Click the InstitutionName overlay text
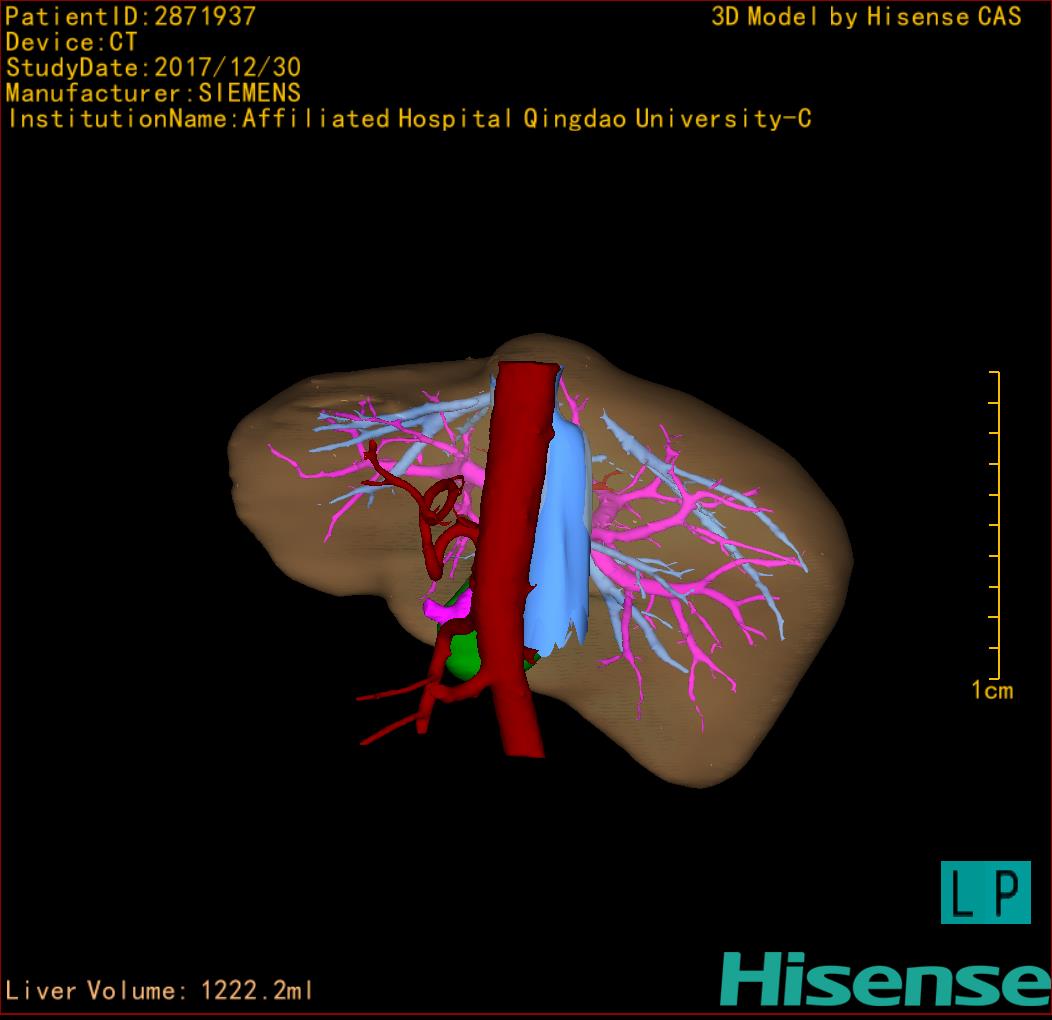Image resolution: width=1052 pixels, height=1020 pixels. point(408,119)
